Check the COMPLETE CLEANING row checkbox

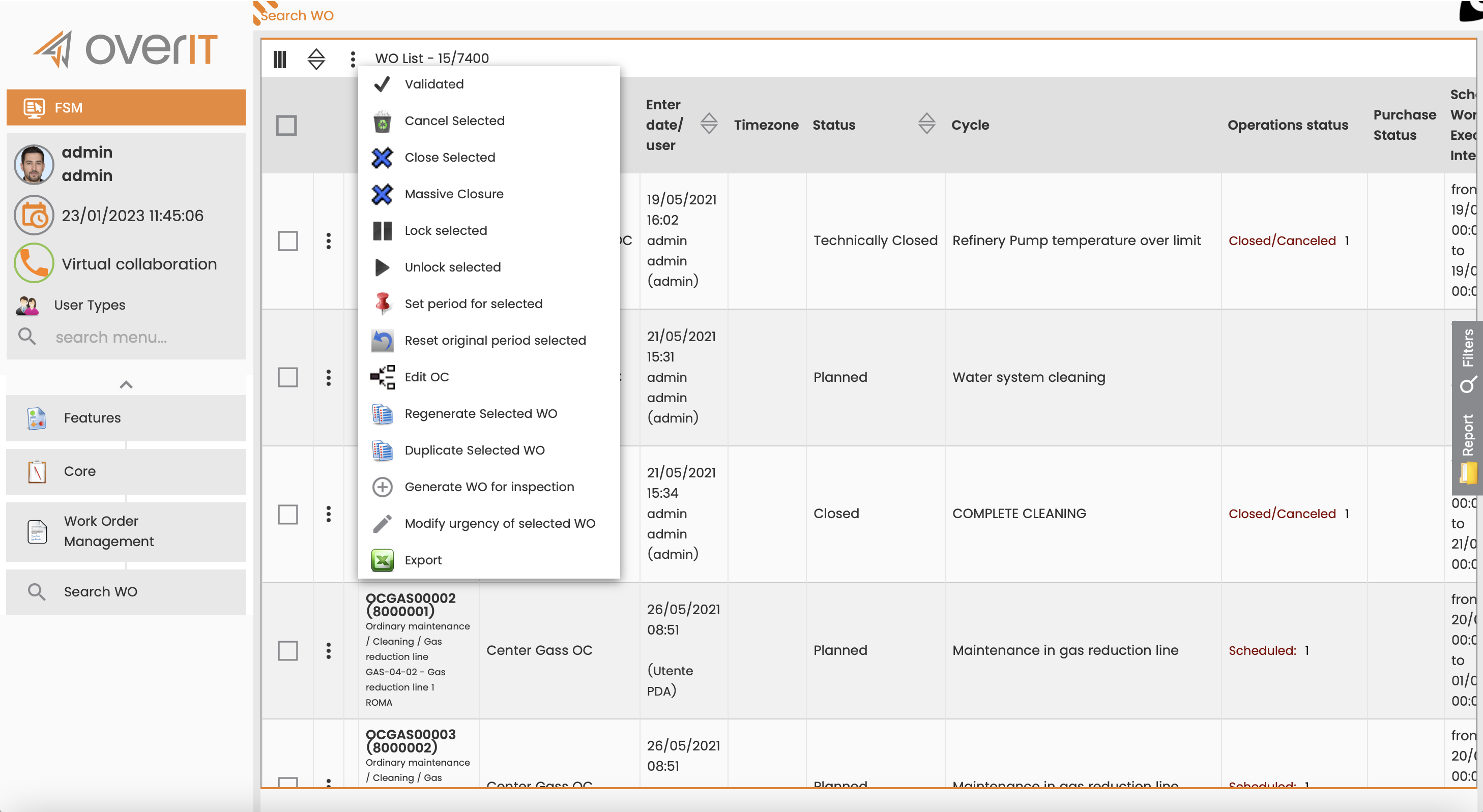click(x=287, y=515)
